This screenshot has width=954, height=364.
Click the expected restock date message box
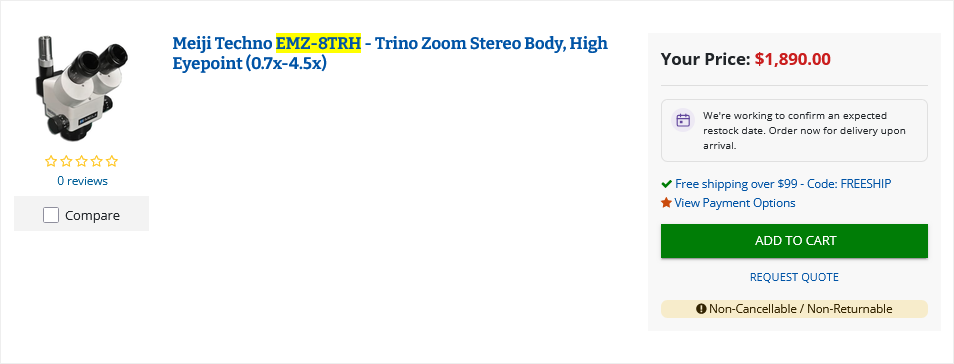click(x=794, y=130)
